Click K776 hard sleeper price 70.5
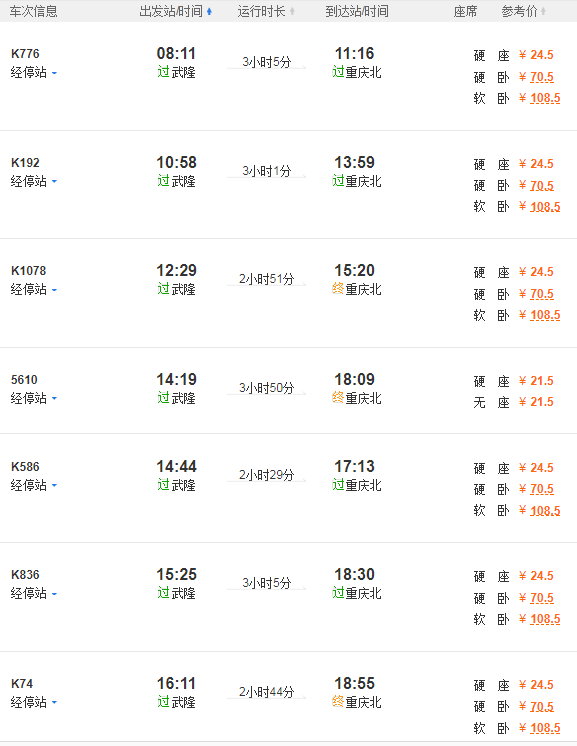Image resolution: width=577 pixels, height=746 pixels. click(542, 77)
